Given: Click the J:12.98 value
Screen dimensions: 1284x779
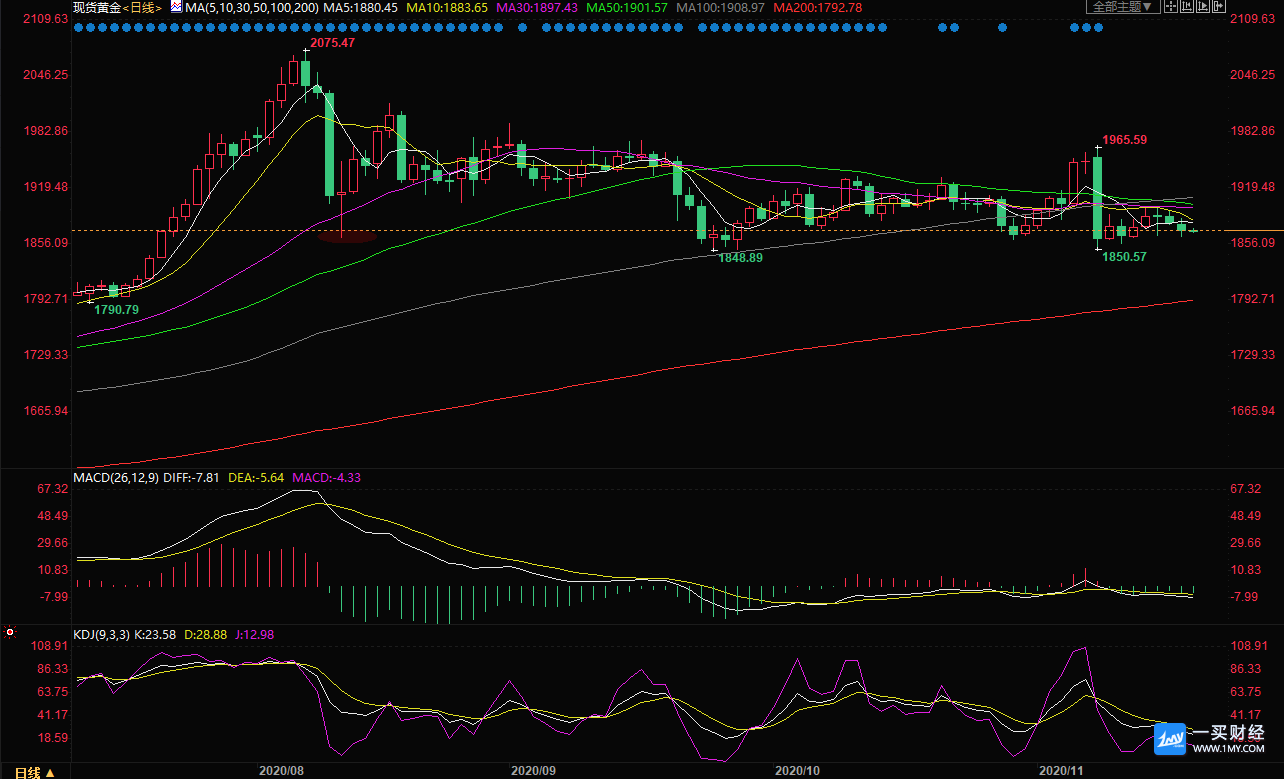Looking at the screenshot, I should (254, 634).
